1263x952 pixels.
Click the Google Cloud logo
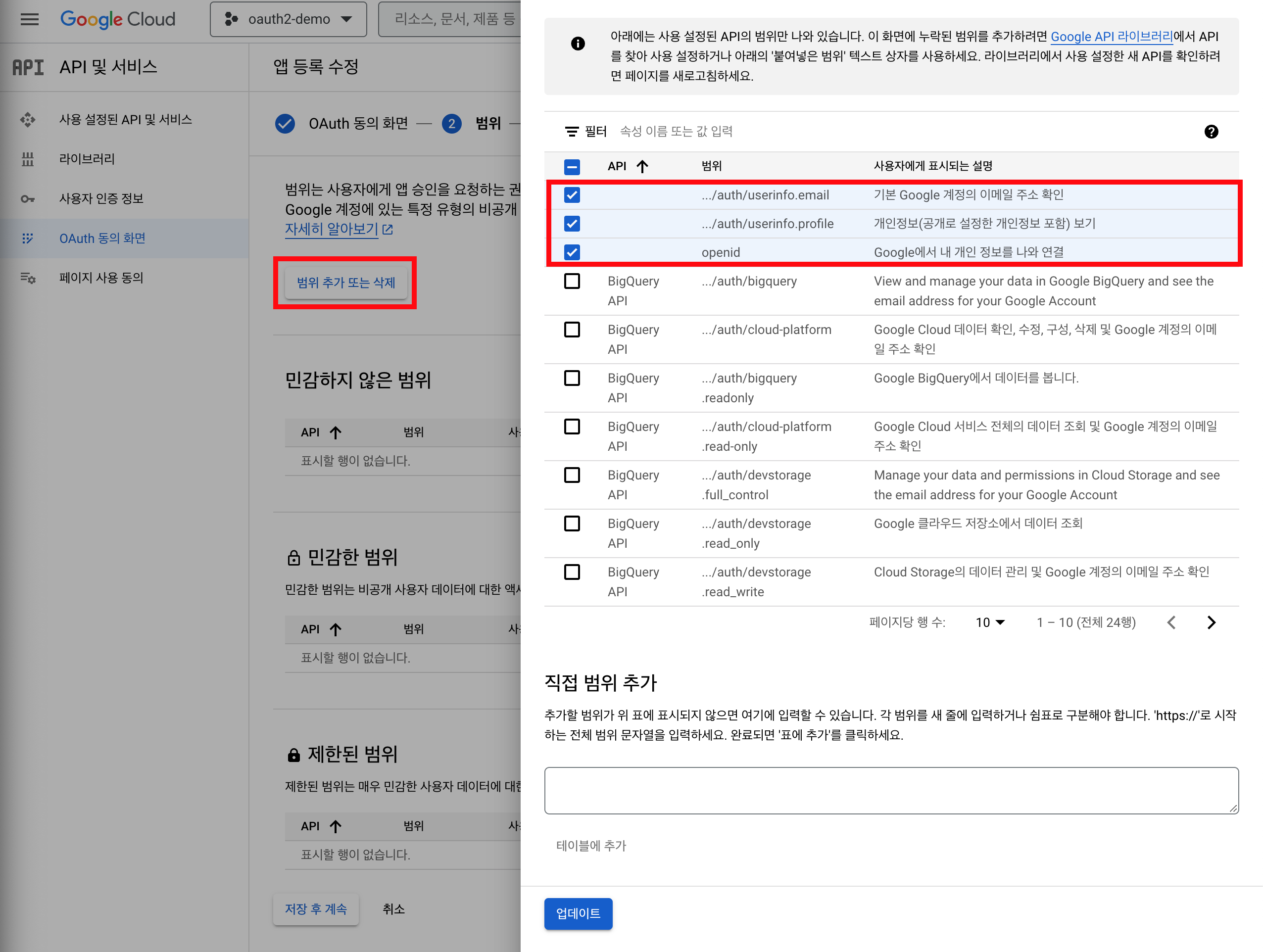tap(118, 19)
